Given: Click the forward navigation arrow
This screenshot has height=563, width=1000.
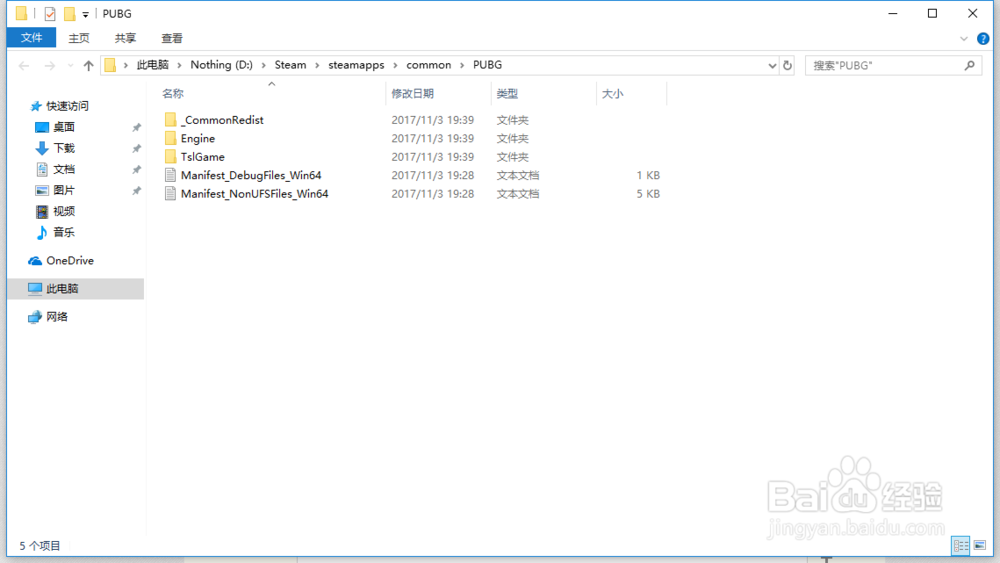Looking at the screenshot, I should pyautogui.click(x=50, y=65).
